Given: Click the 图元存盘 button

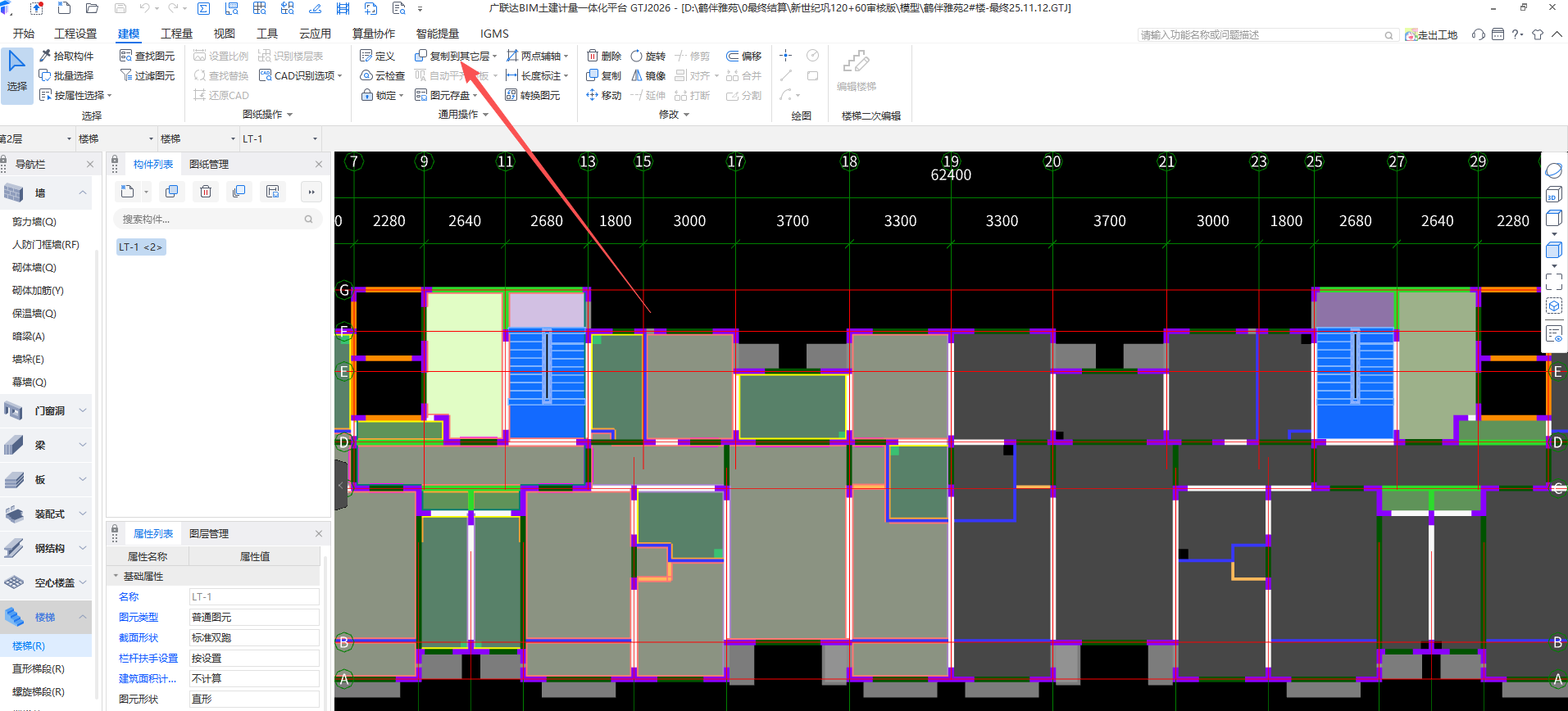Looking at the screenshot, I should tap(446, 95).
